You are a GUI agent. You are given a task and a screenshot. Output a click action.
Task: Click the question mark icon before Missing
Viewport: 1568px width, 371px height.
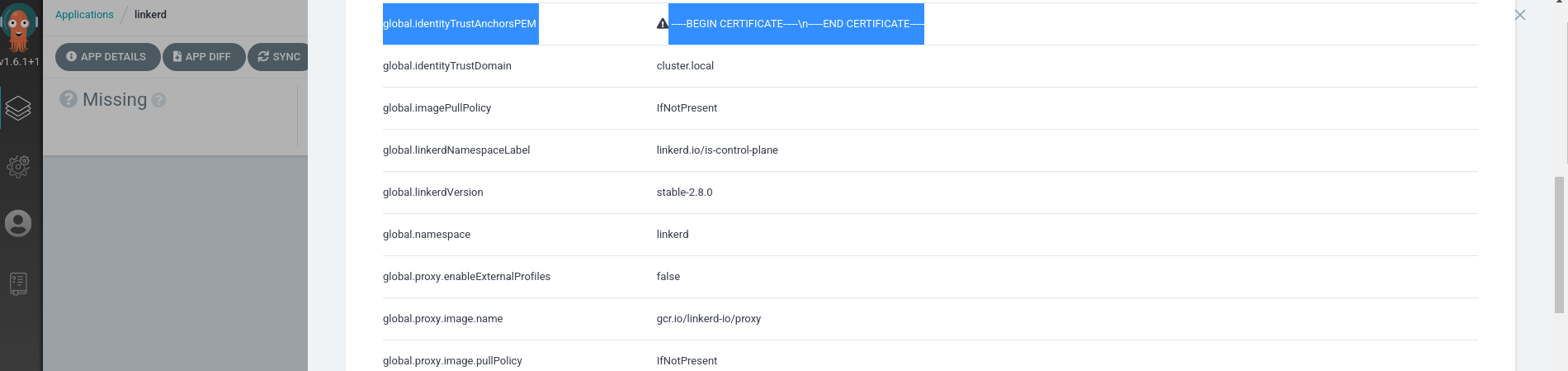tap(68, 99)
